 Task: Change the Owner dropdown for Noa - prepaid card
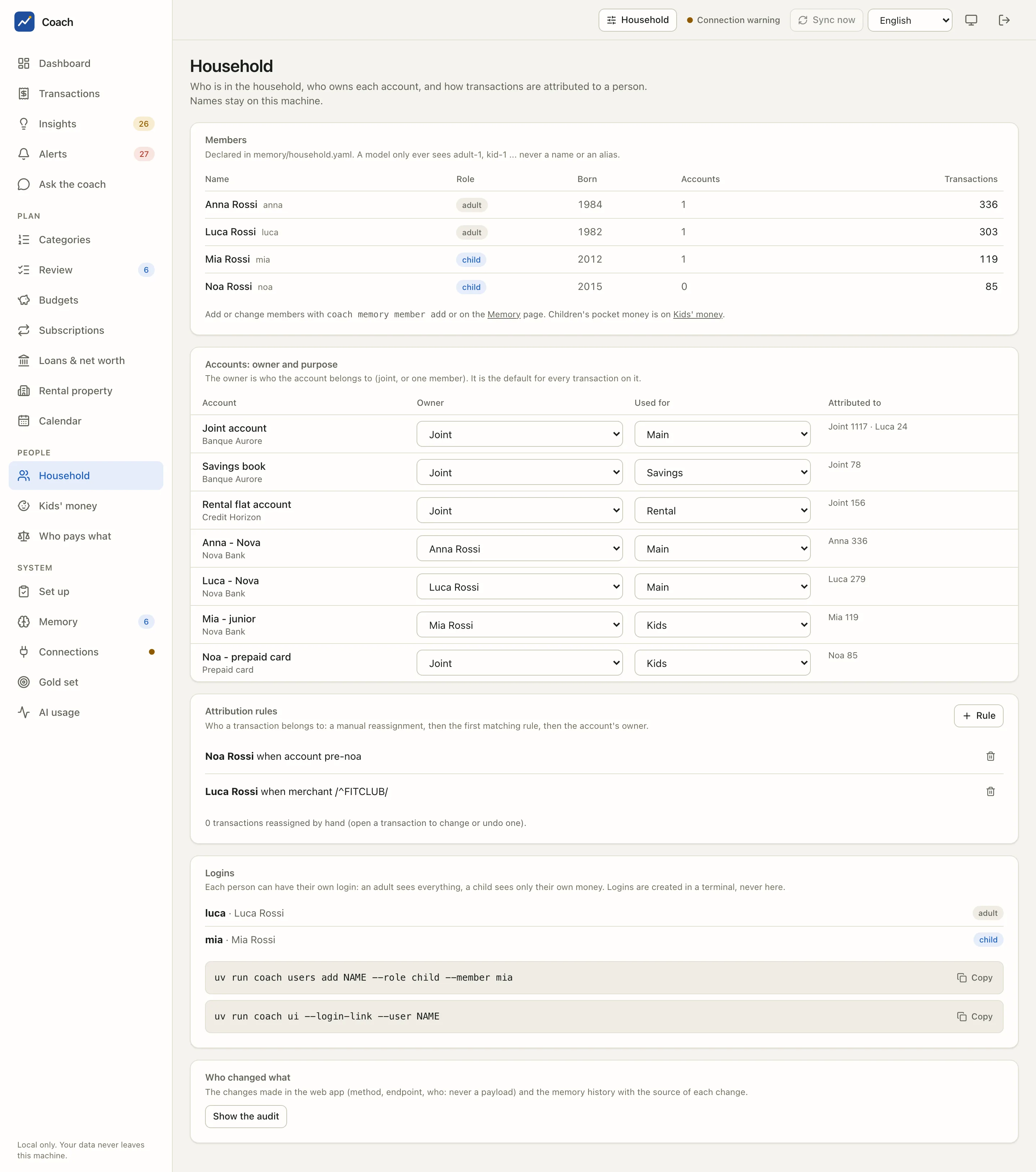point(519,663)
